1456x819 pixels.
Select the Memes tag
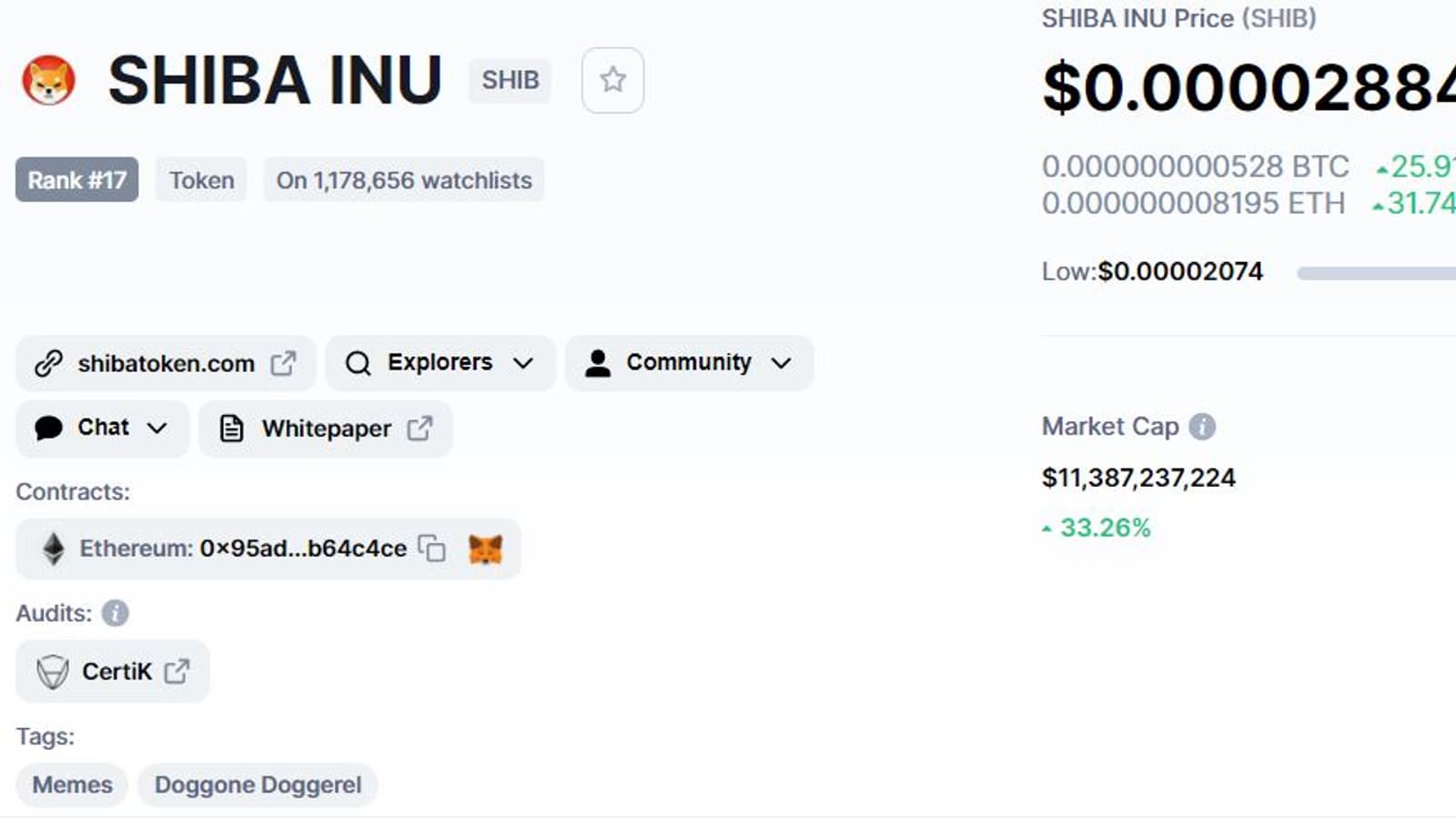click(72, 784)
